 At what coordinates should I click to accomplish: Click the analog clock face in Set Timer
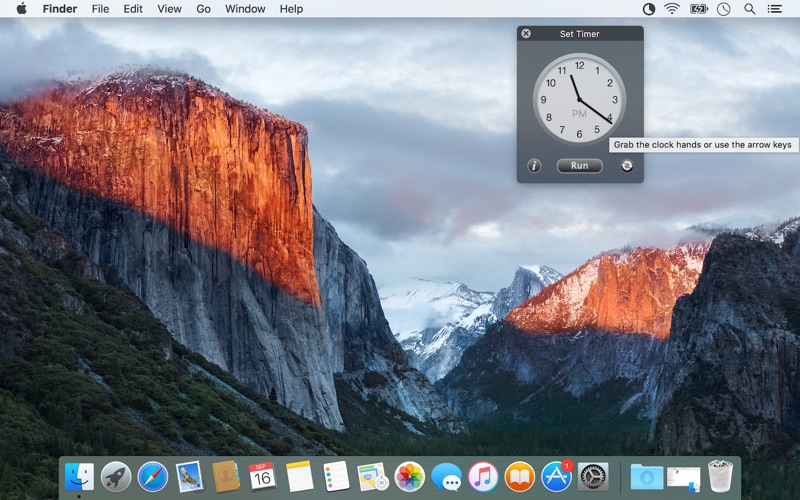point(580,99)
